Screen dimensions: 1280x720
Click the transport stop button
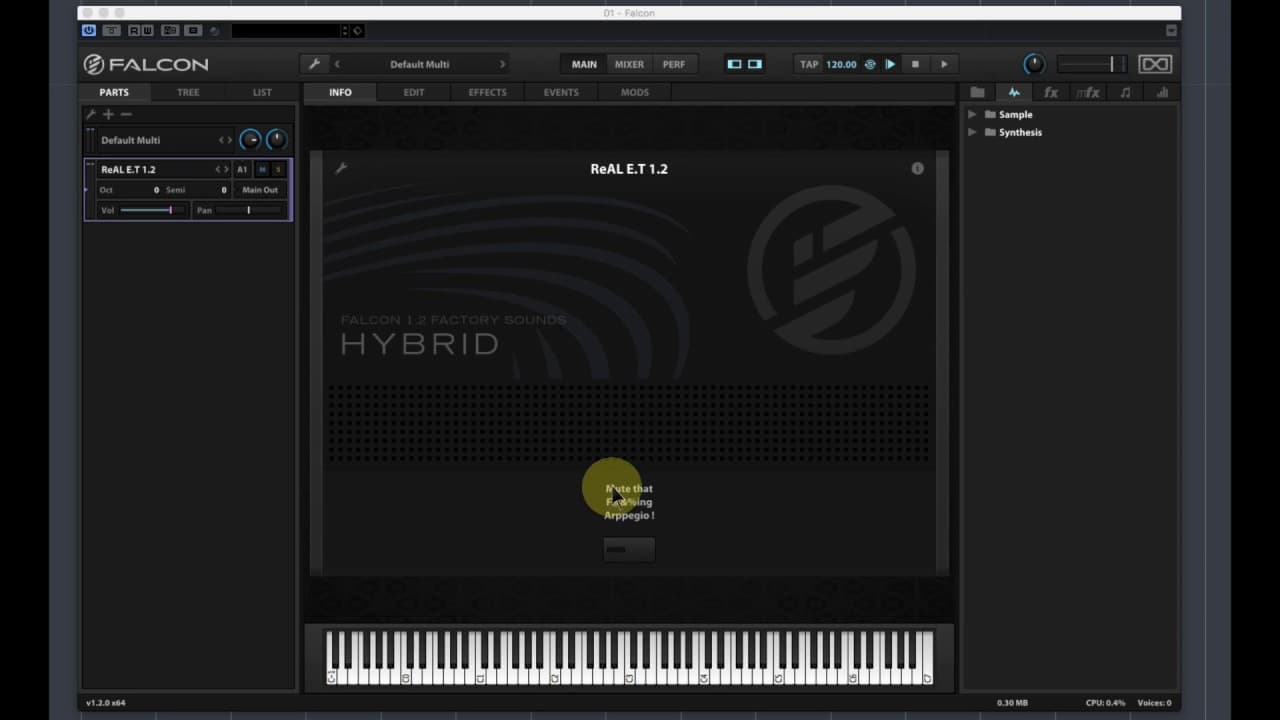tap(915, 64)
